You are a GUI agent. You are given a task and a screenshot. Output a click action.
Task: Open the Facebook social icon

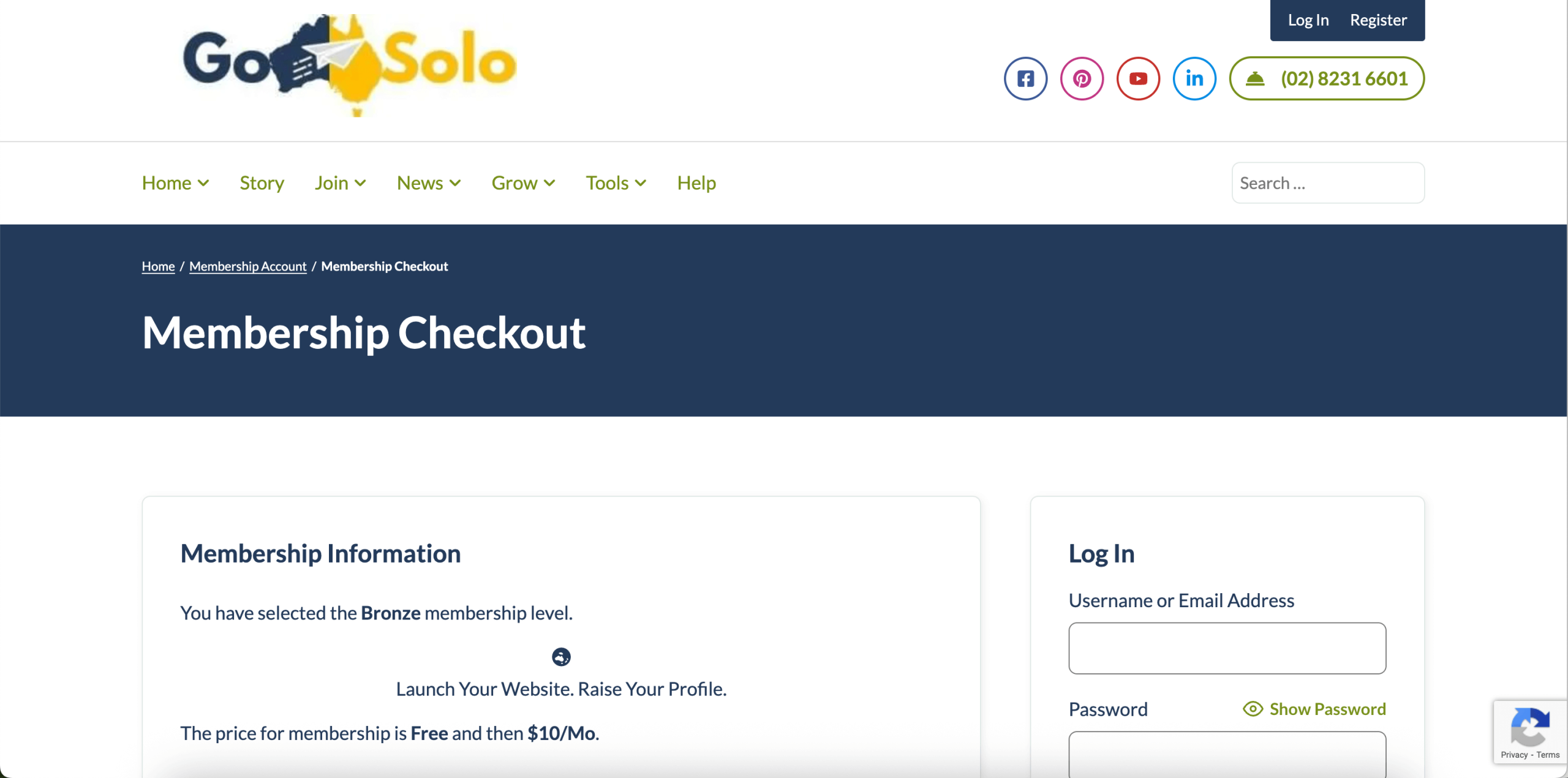coord(1025,78)
